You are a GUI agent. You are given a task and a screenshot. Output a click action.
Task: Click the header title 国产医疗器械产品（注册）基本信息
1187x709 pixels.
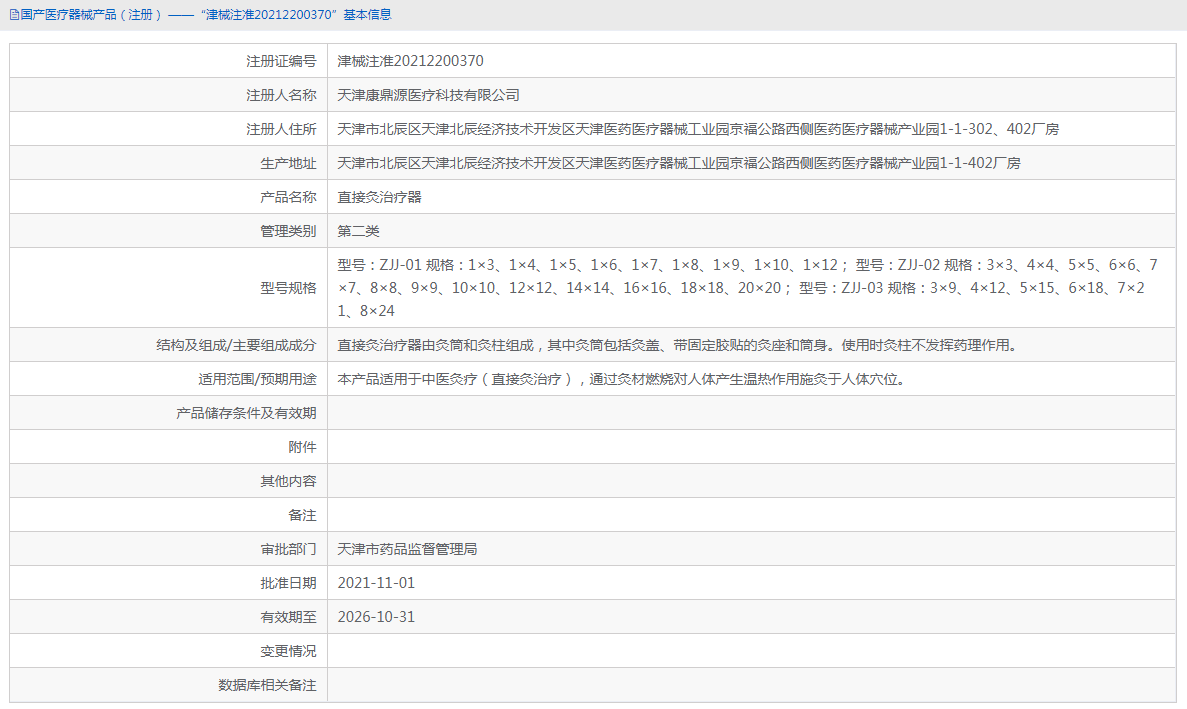[x=206, y=15]
